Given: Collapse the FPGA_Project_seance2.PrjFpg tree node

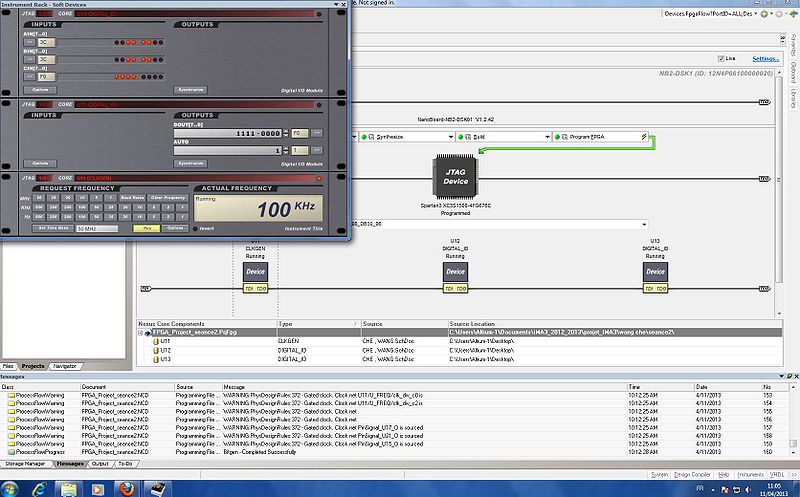Looking at the screenshot, I should coord(142,332).
